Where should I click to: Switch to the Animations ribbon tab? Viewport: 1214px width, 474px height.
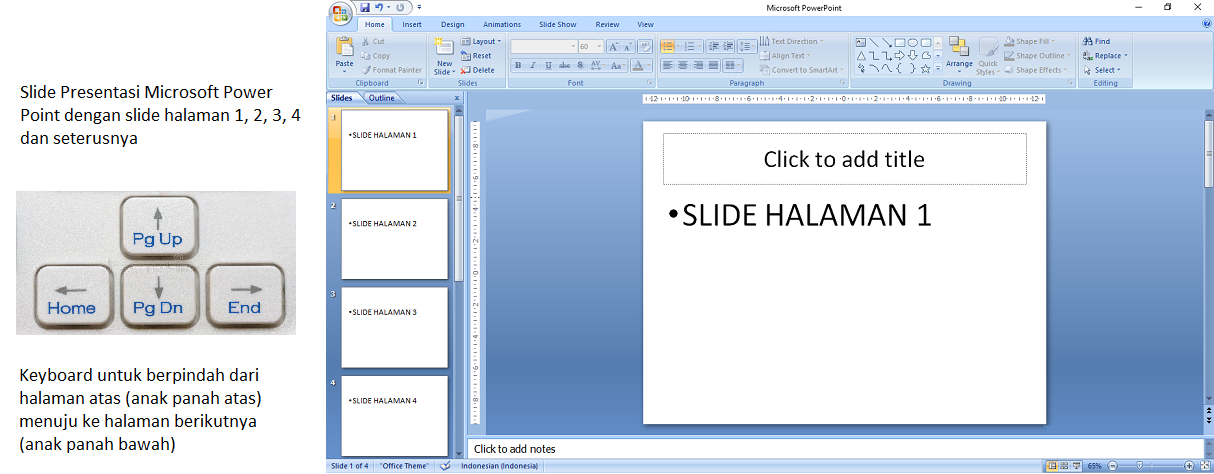pyautogui.click(x=501, y=24)
